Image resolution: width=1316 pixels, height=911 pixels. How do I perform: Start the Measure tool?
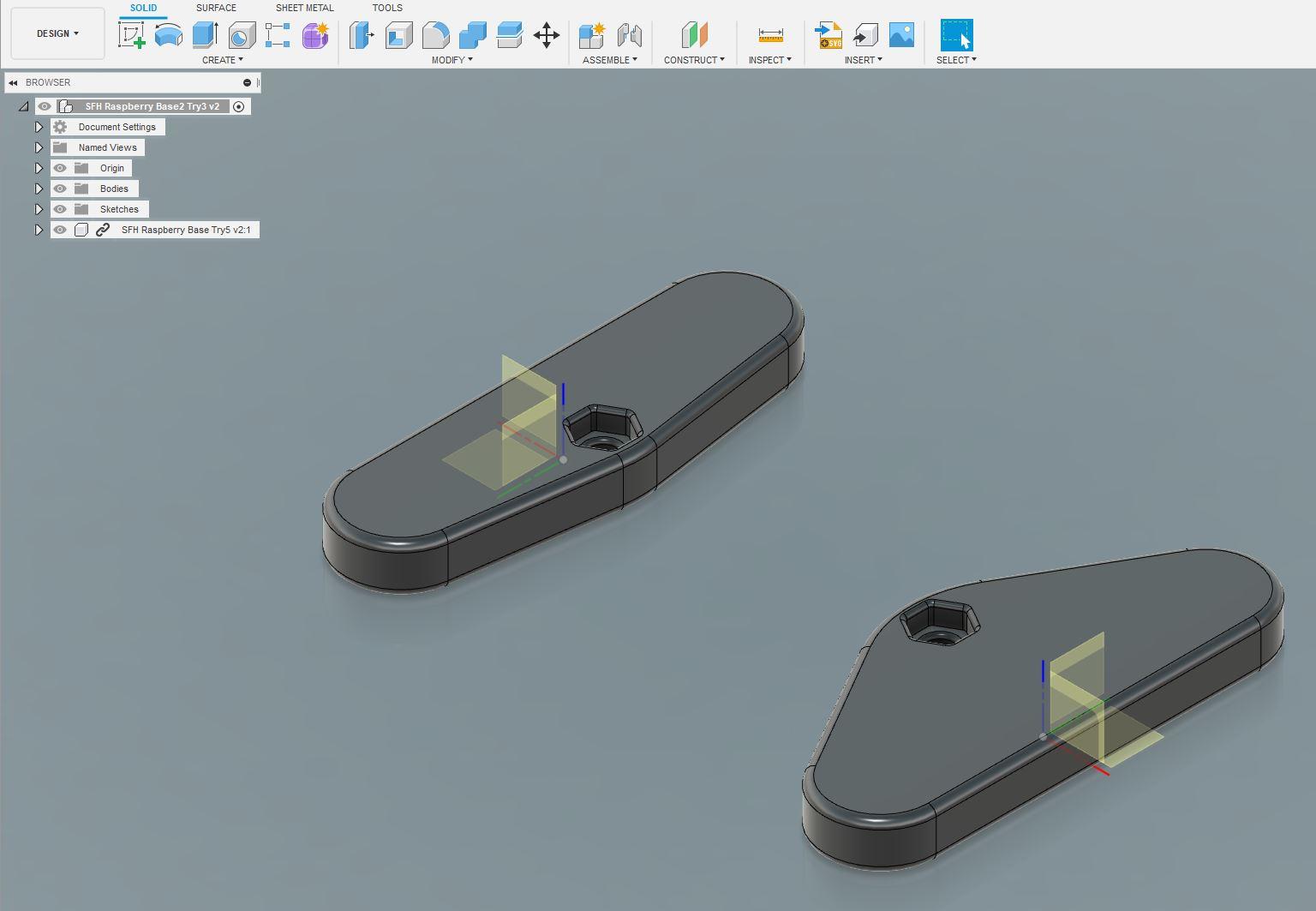[770, 35]
